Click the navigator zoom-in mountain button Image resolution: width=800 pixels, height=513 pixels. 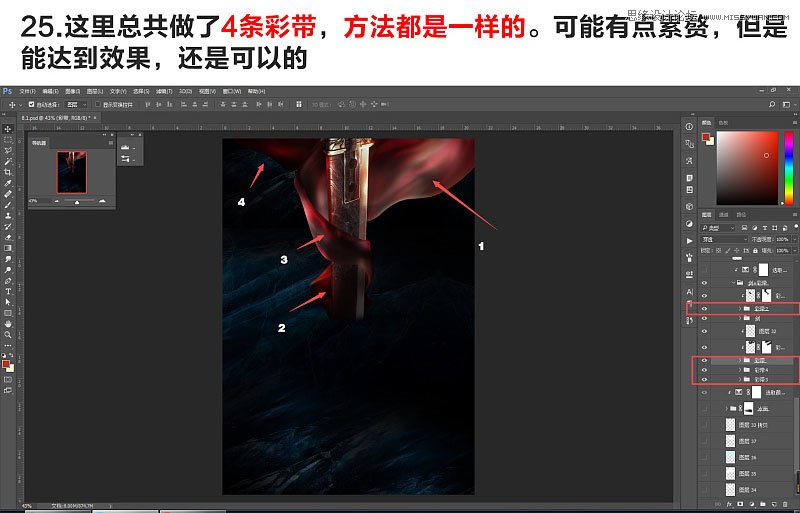click(102, 201)
